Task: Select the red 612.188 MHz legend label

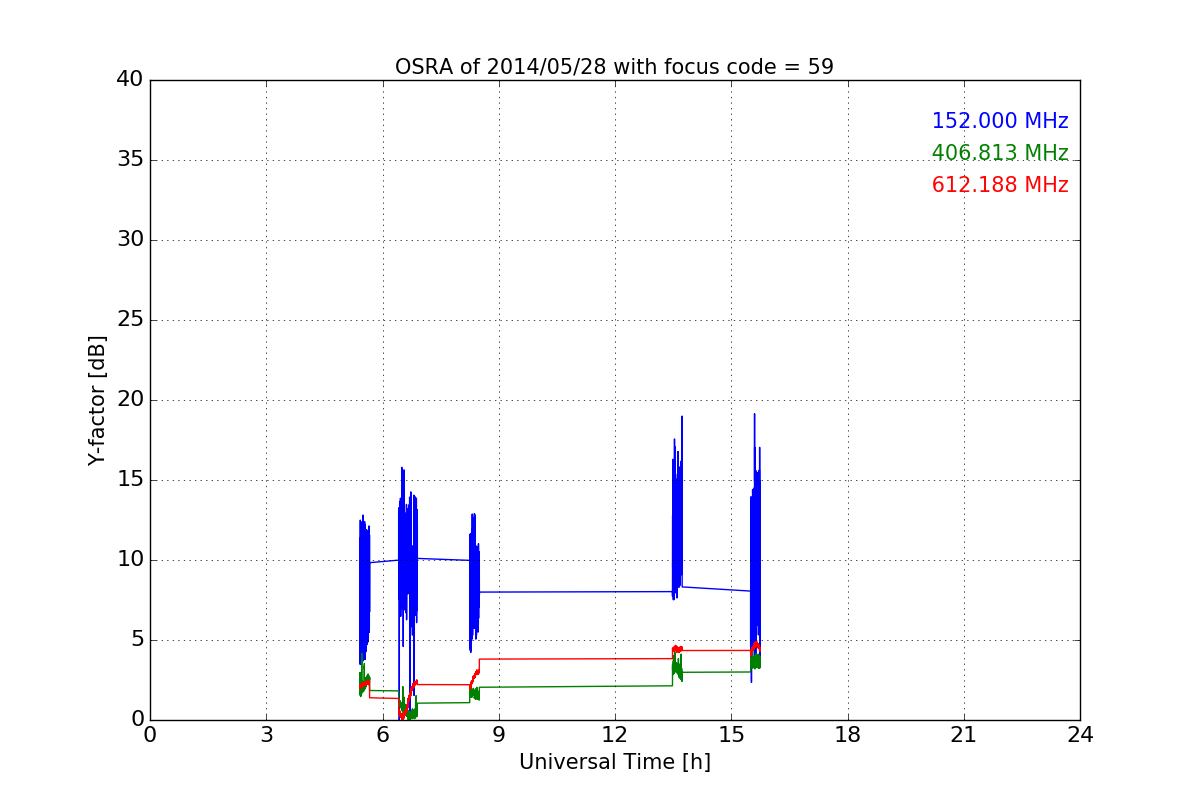Action: (1000, 185)
